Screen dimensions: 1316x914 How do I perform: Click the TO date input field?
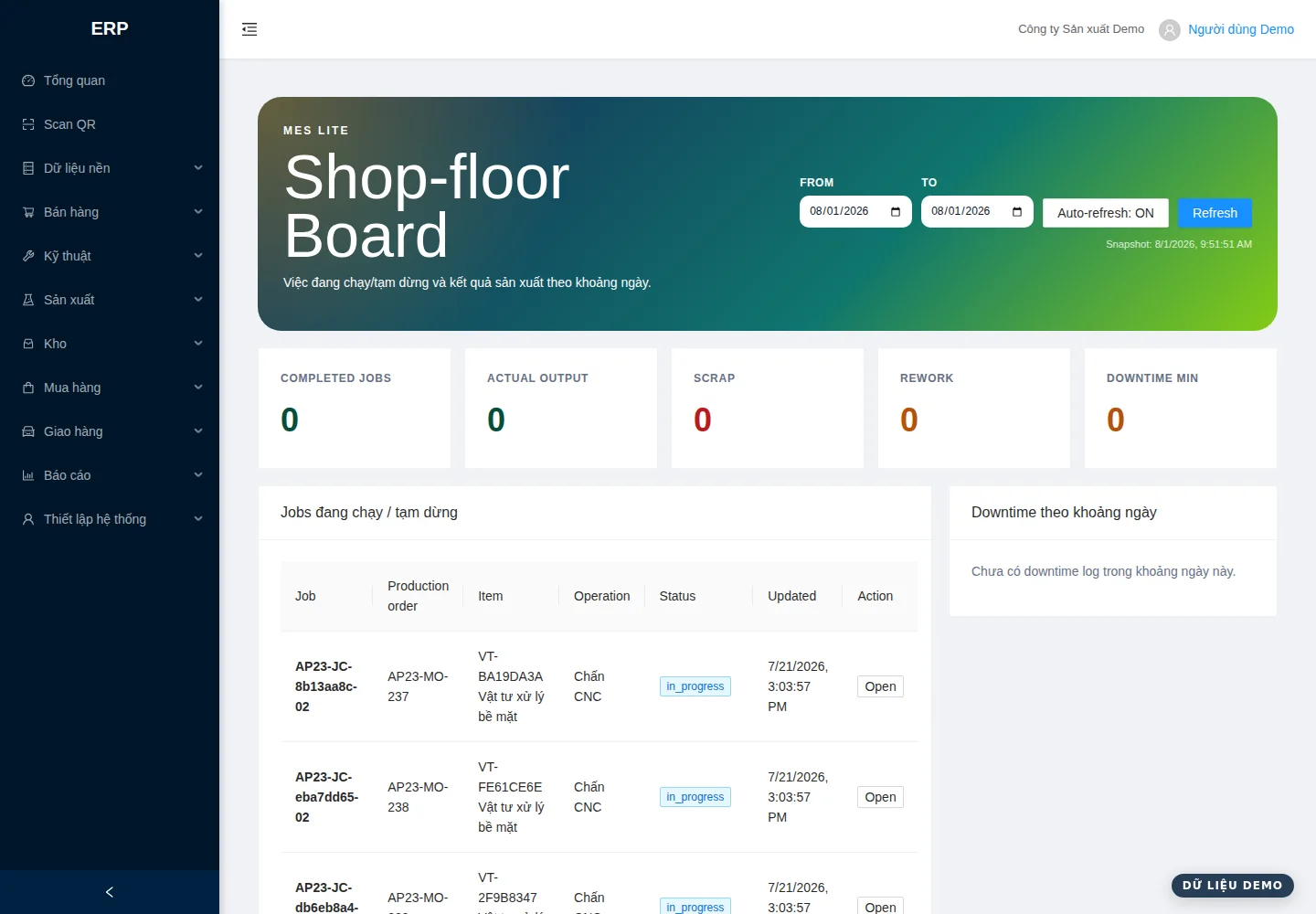click(977, 212)
